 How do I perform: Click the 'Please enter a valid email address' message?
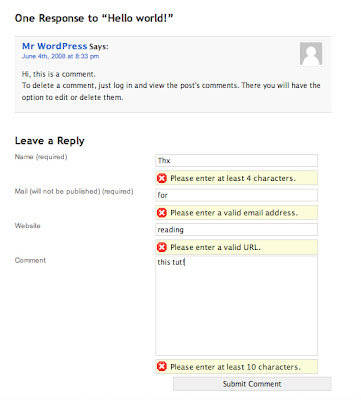[x=234, y=213]
